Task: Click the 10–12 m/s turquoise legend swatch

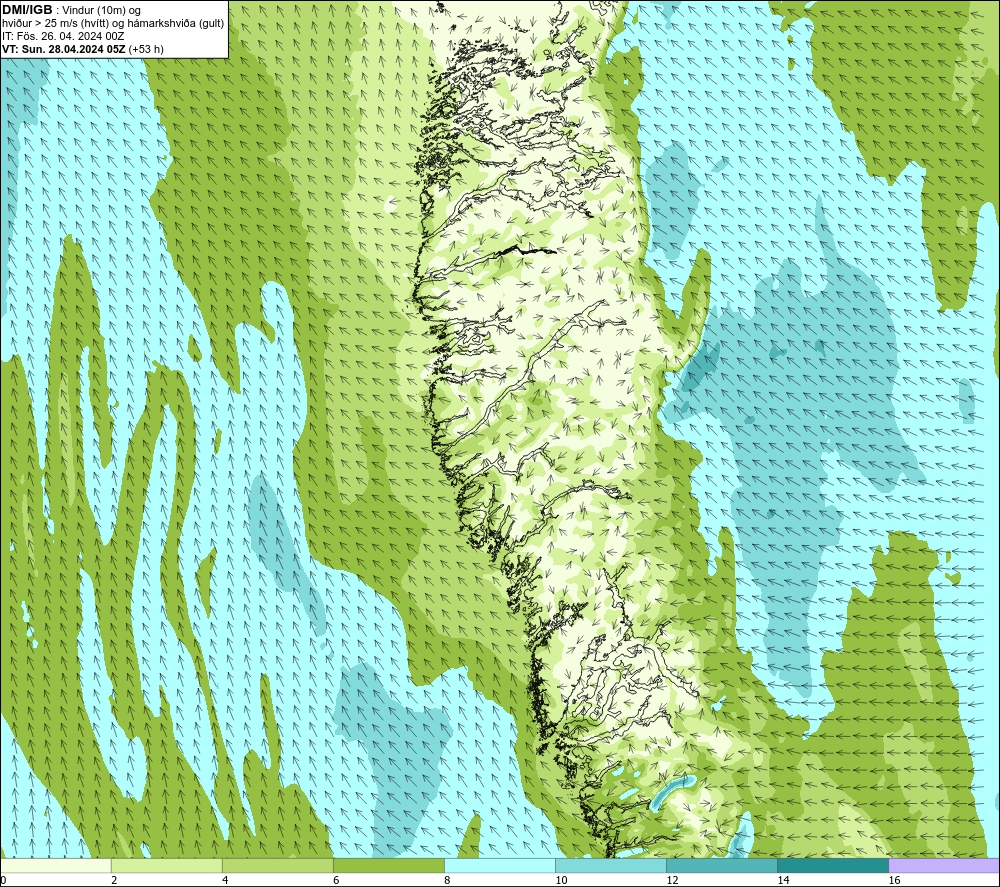Action: pyautogui.click(x=610, y=866)
